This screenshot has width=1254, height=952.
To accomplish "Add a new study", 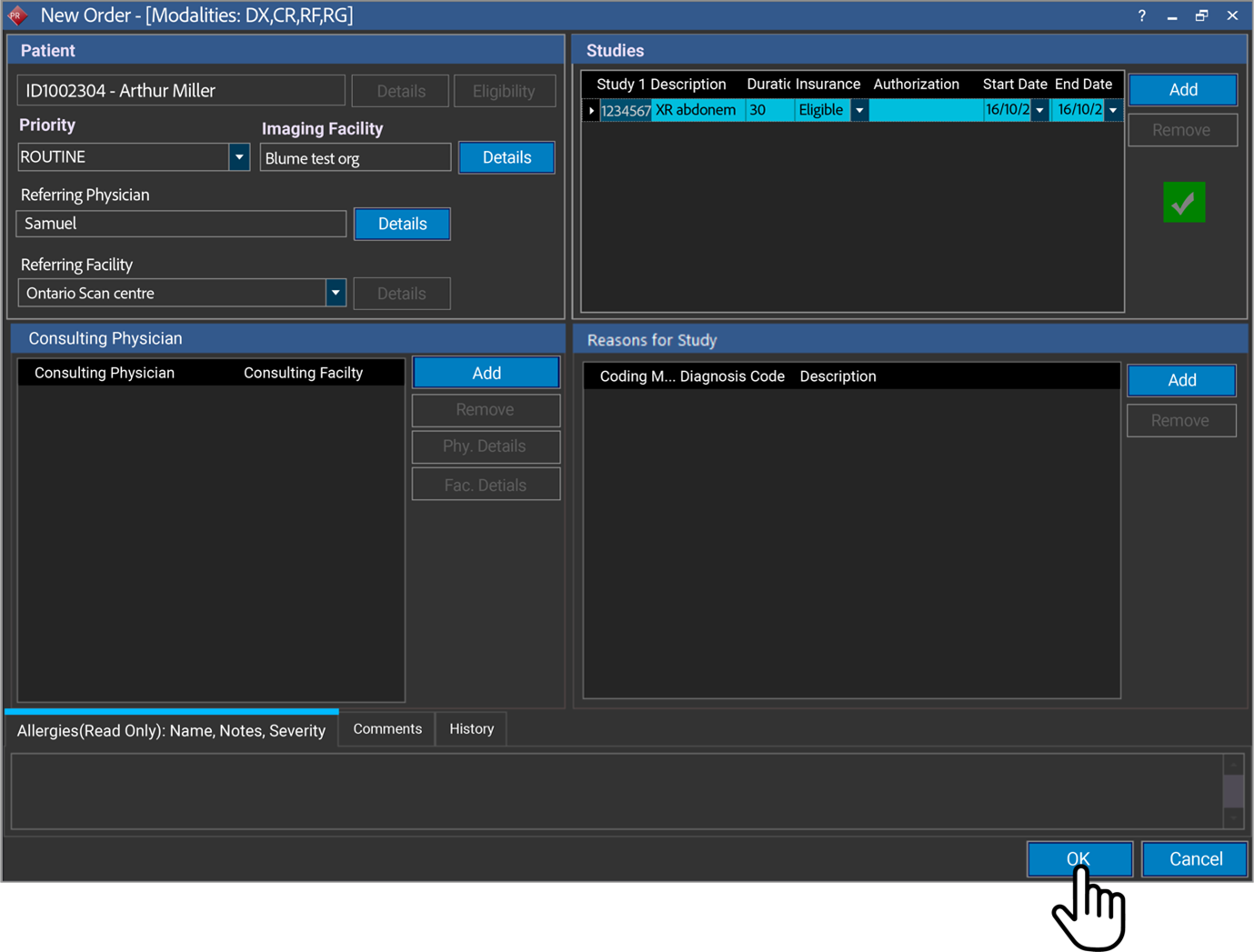I will (1182, 90).
